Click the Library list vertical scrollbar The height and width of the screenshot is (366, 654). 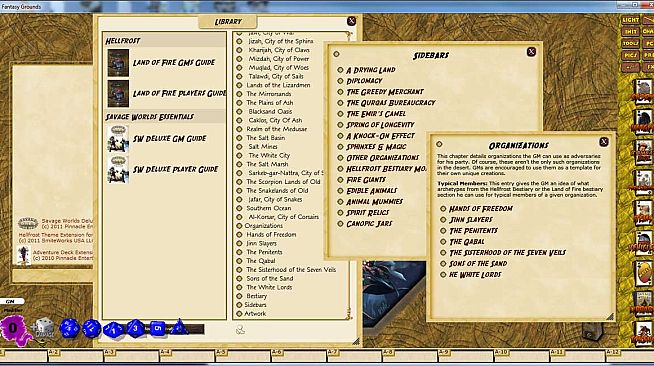349,175
